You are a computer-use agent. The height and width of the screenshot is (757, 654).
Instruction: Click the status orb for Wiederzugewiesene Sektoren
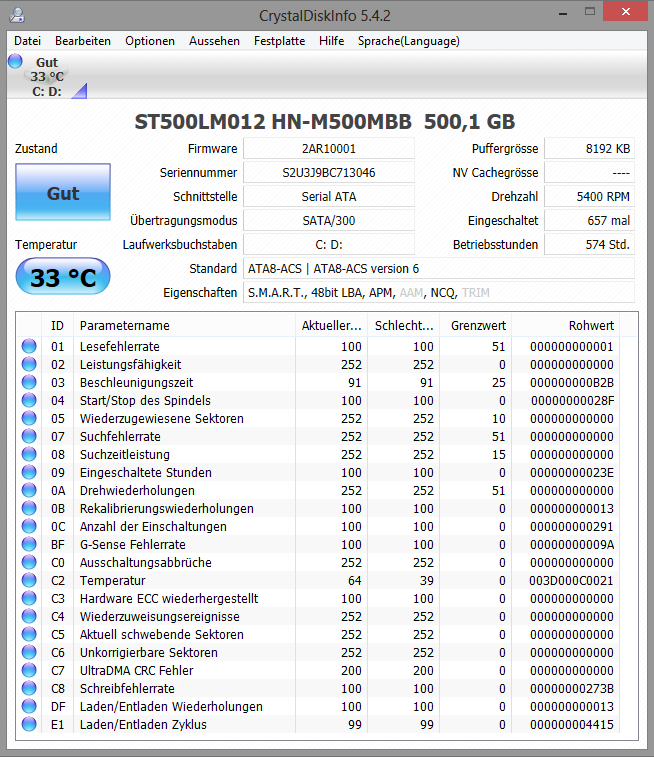point(29,418)
